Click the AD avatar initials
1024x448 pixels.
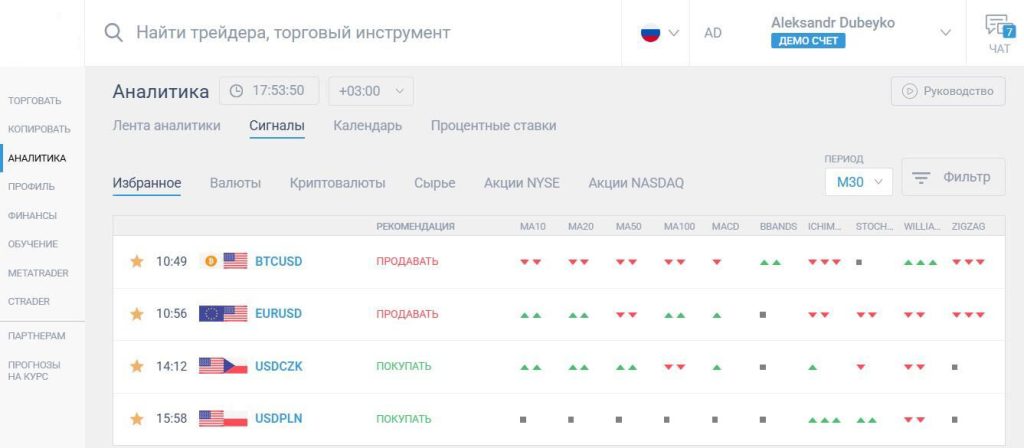713,33
